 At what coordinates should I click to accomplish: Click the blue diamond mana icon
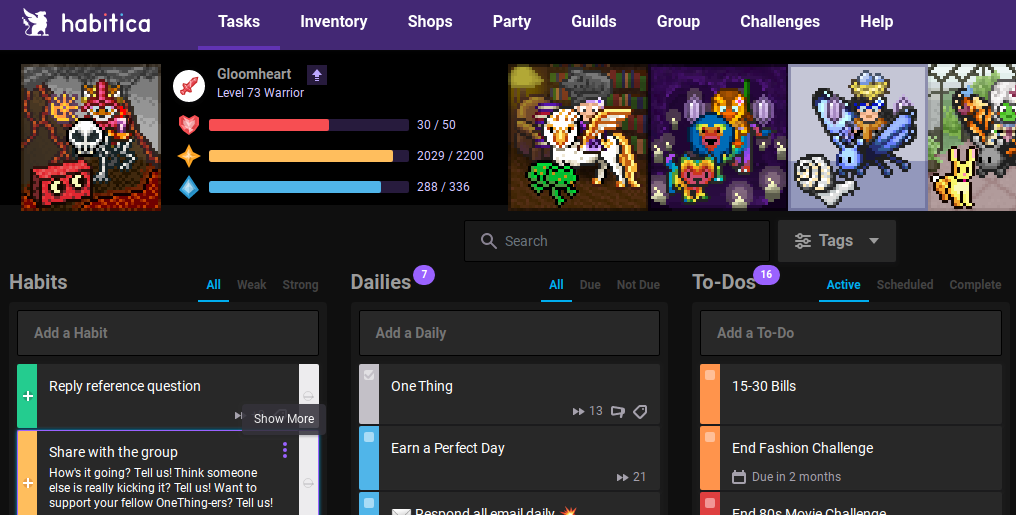click(x=189, y=187)
